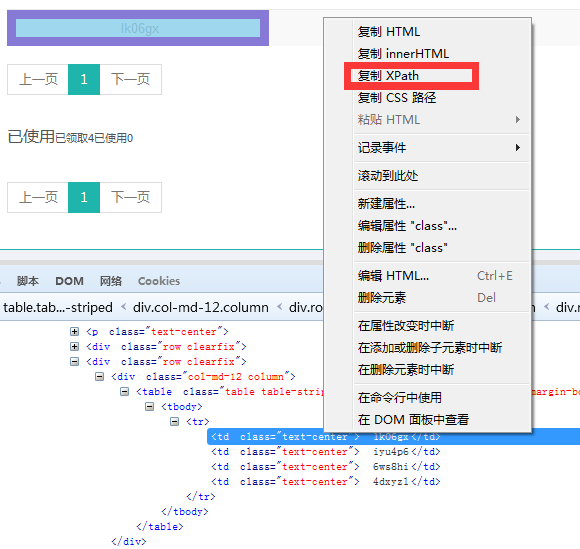This screenshot has width=580, height=549.
Task: Switch to the DOM tab
Action: coord(69,281)
